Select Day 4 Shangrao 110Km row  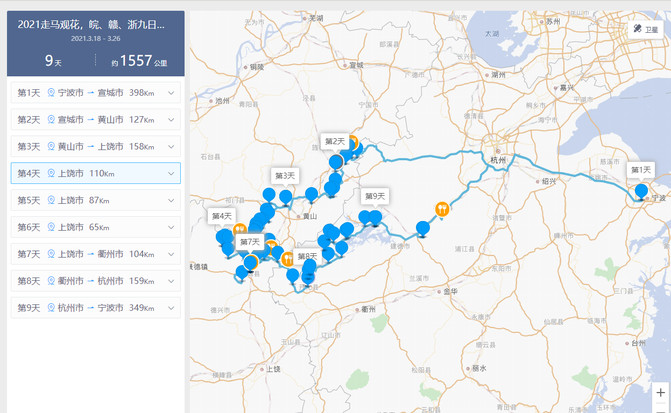click(90, 174)
